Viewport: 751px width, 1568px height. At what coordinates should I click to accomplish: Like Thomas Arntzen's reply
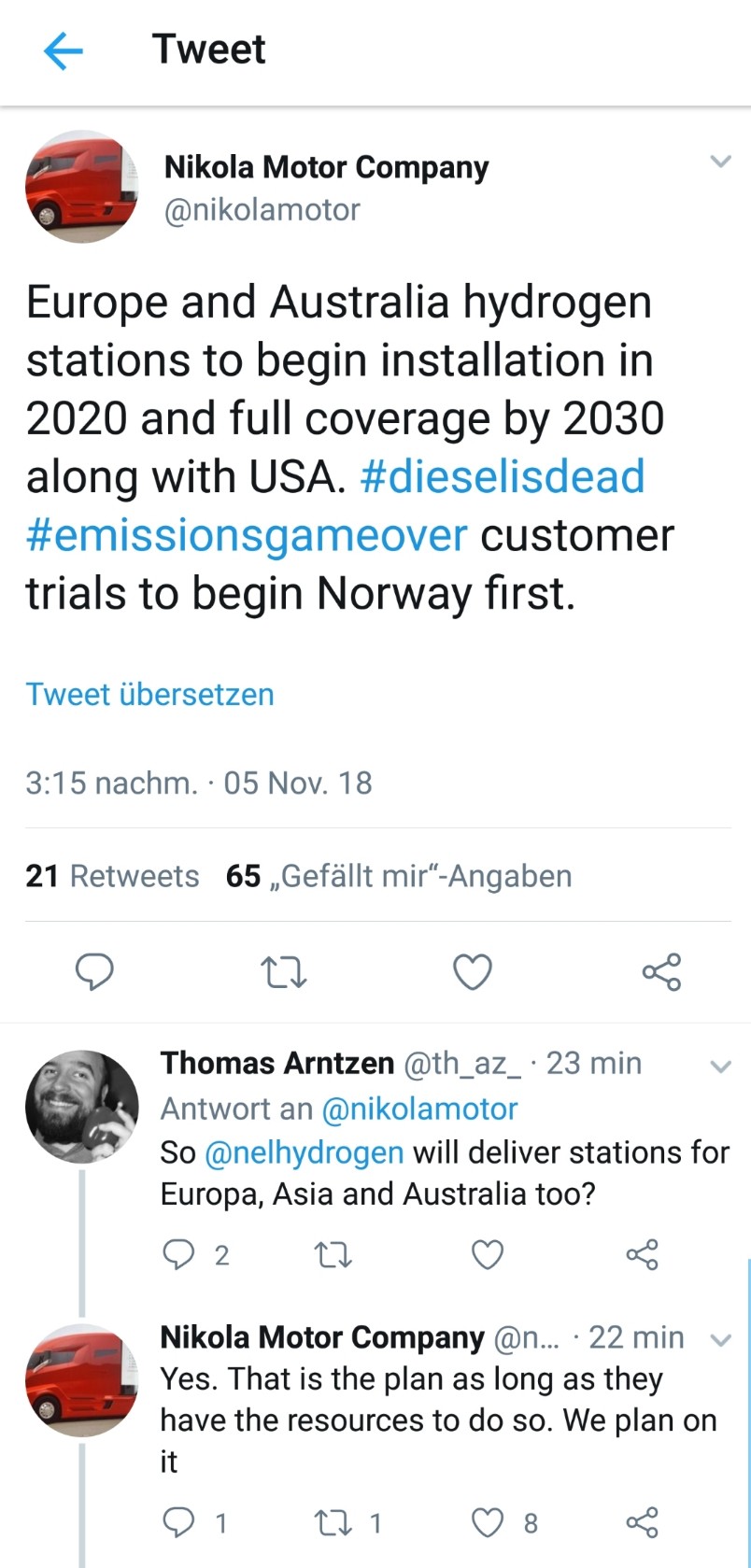(487, 1254)
